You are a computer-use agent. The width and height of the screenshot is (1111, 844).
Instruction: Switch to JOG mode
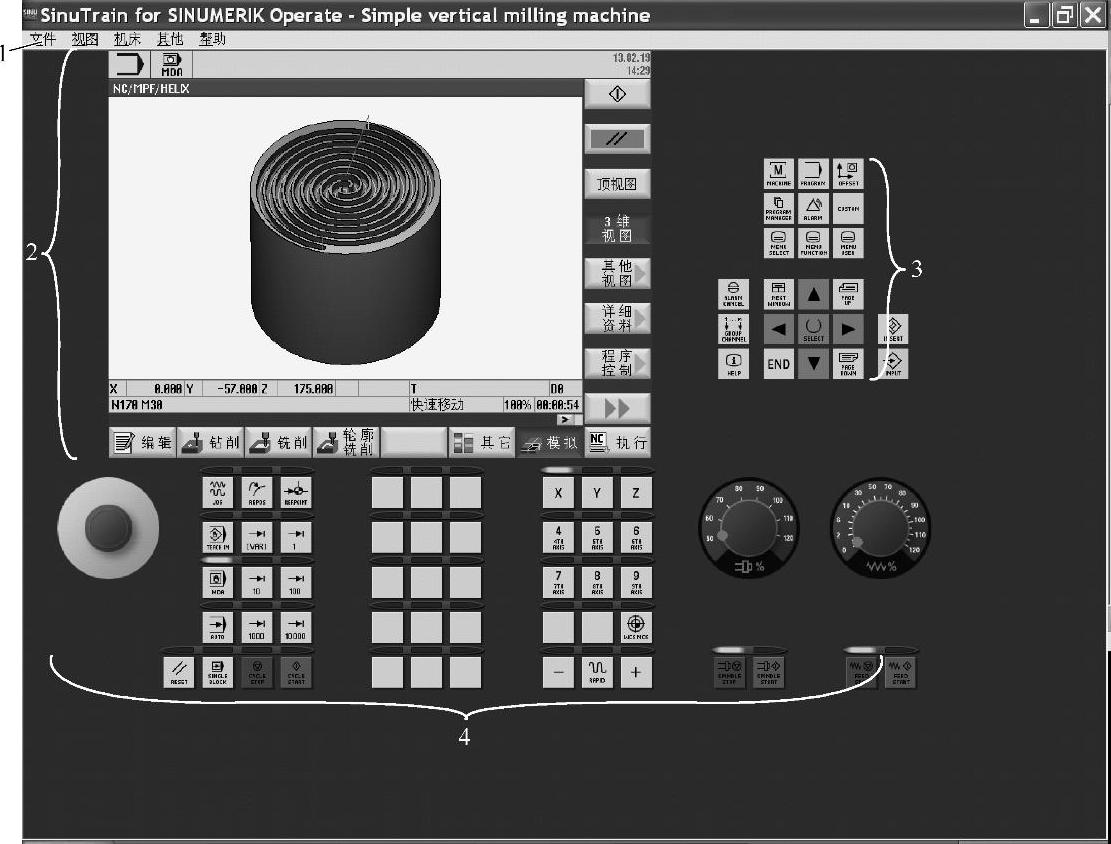click(x=217, y=491)
